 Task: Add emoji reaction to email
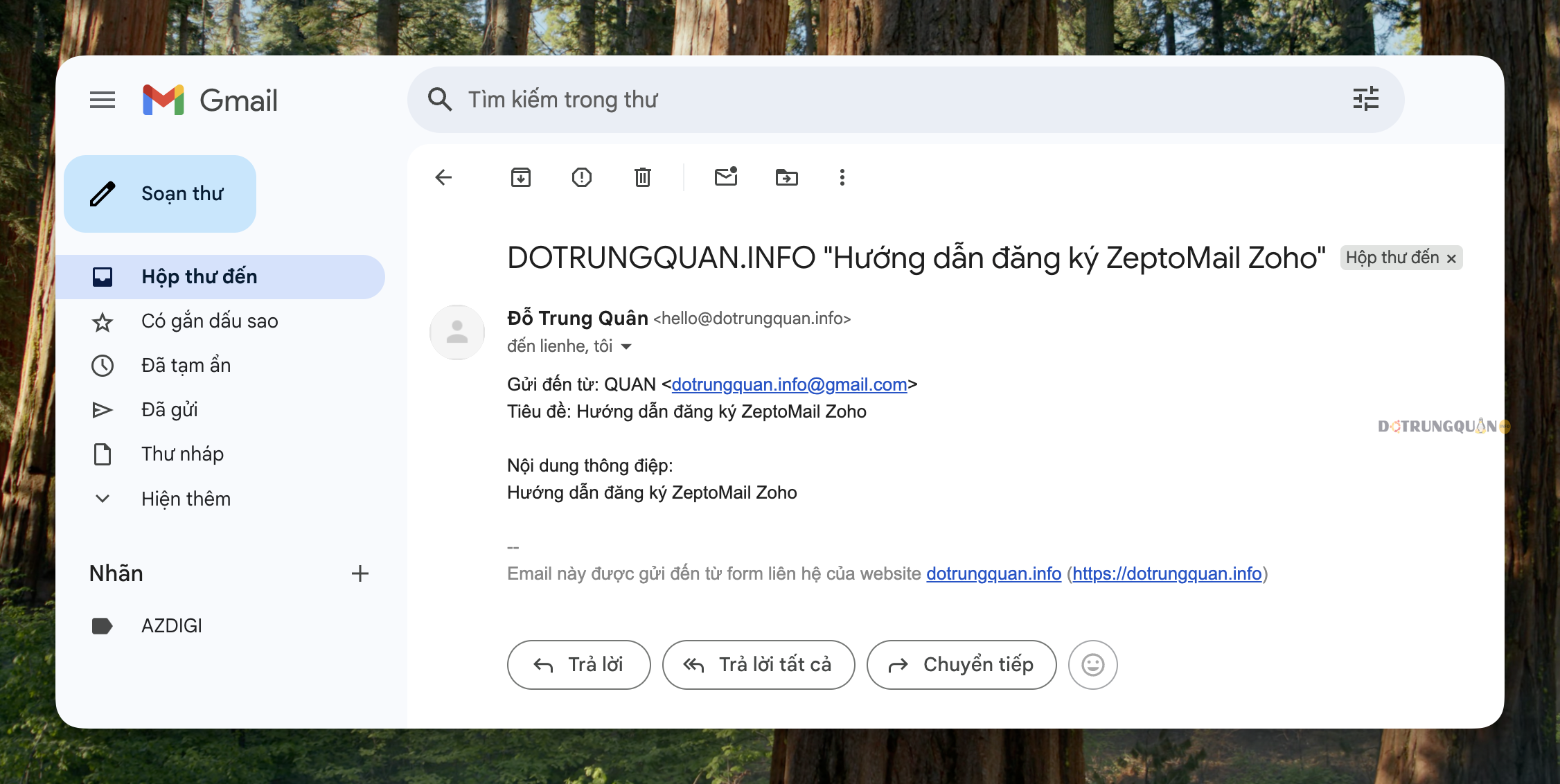[x=1093, y=665]
